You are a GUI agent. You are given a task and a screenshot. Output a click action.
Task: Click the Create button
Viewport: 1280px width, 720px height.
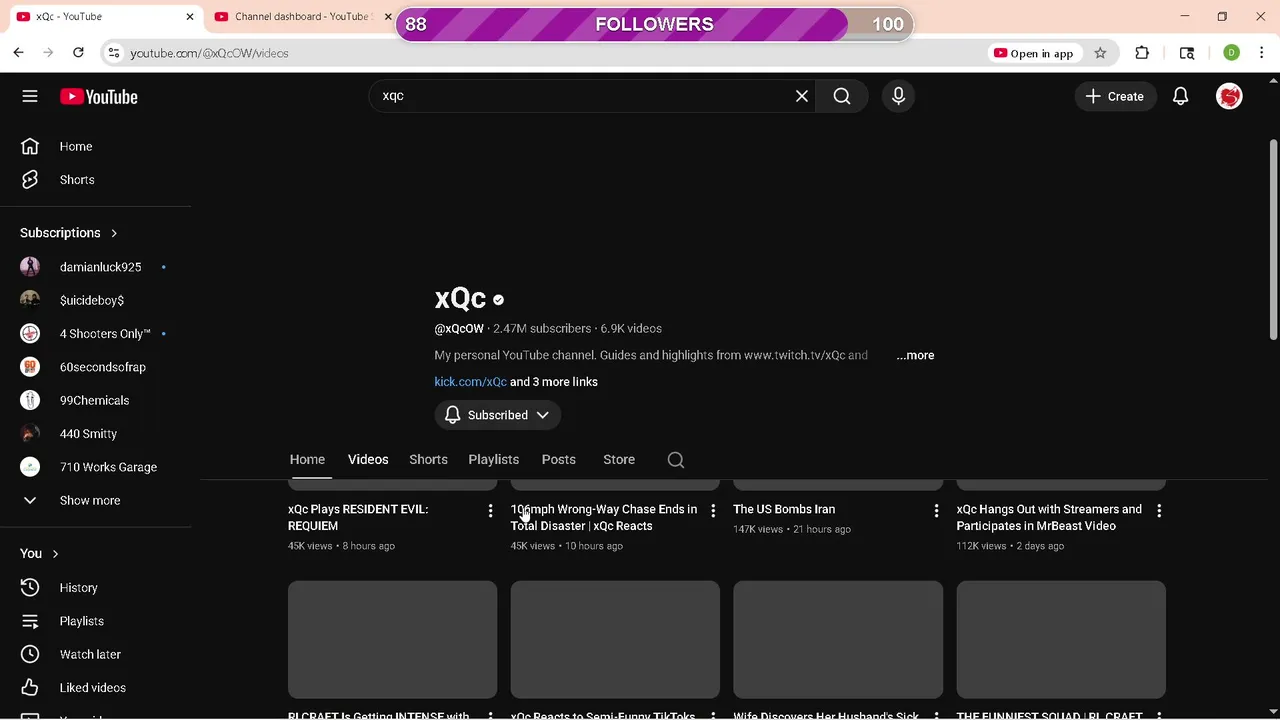pos(1114,96)
